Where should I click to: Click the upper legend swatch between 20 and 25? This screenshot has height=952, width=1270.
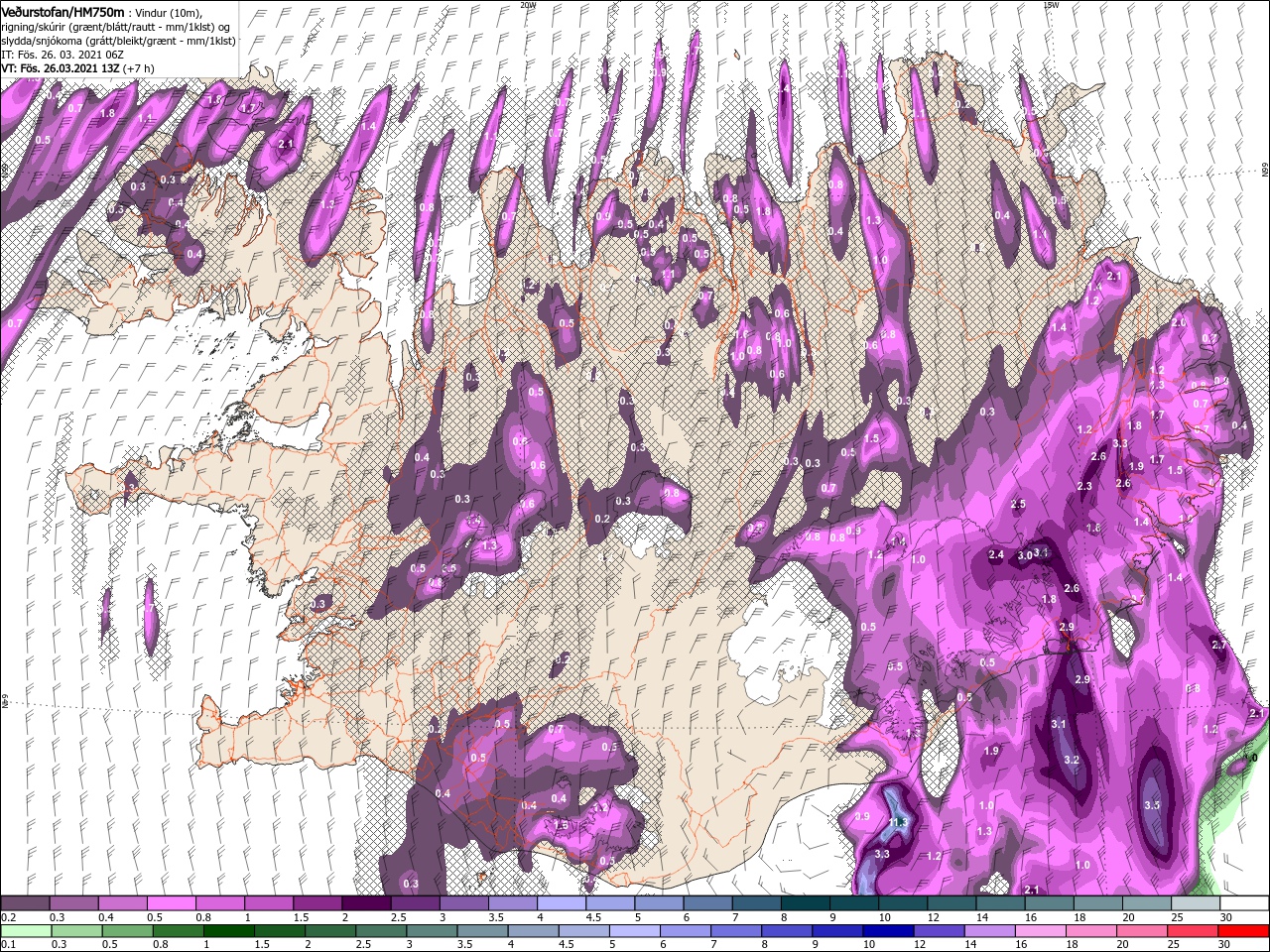(1147, 903)
